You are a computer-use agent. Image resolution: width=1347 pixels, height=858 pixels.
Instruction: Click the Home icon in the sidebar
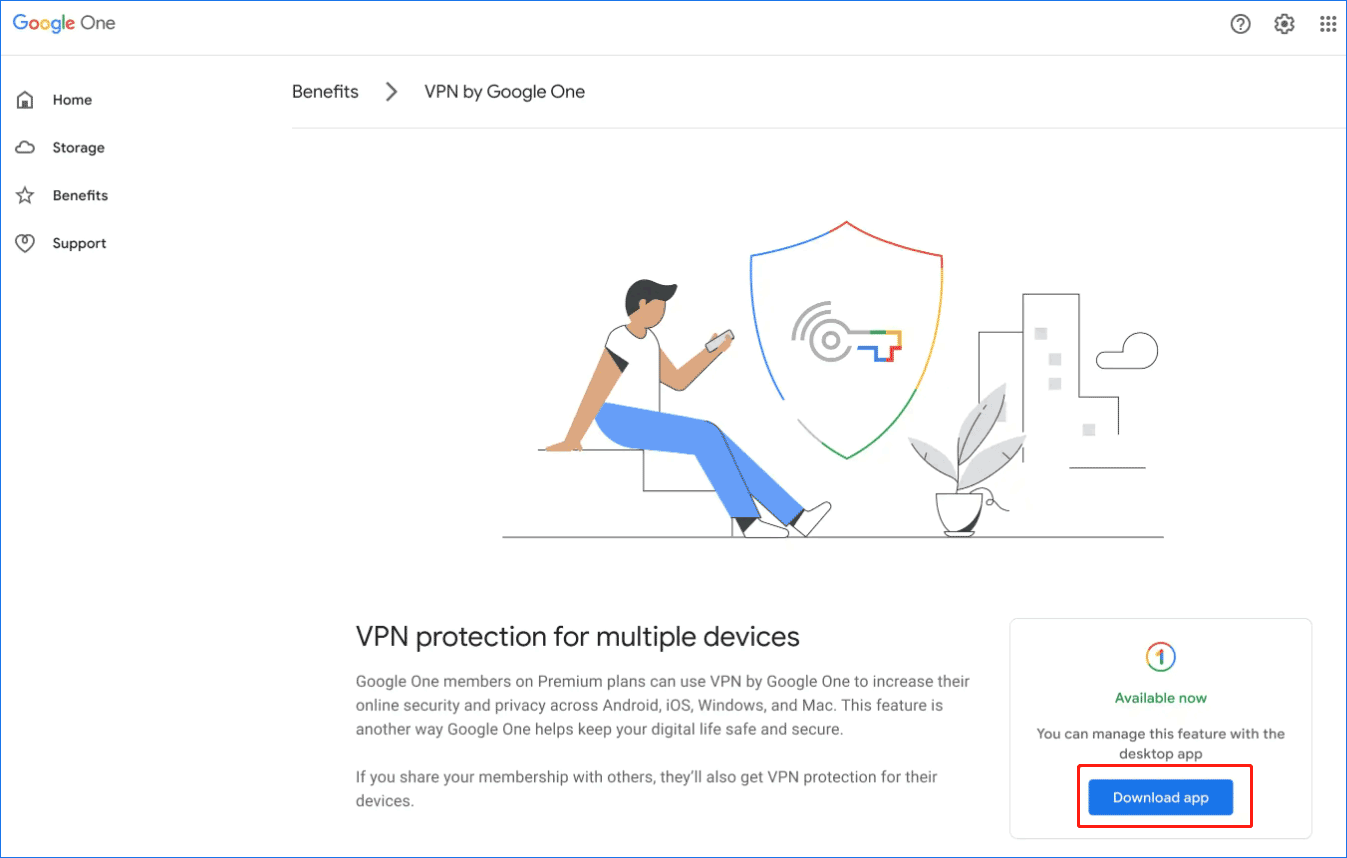click(25, 99)
